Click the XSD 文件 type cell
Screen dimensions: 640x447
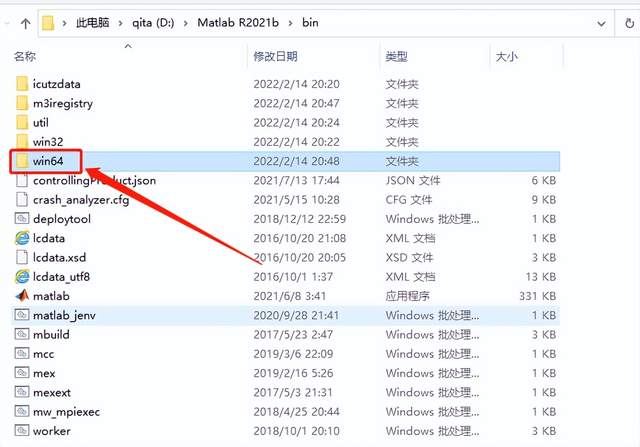(x=409, y=258)
